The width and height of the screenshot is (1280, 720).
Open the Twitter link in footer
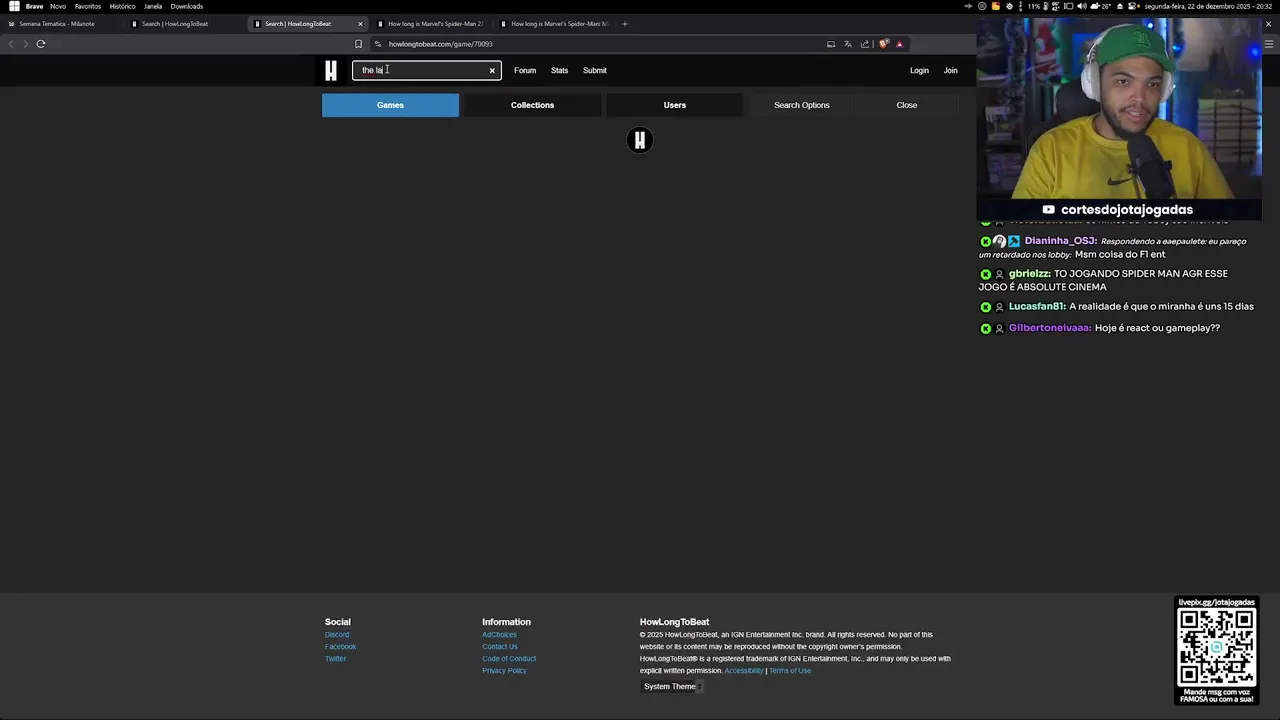coord(335,659)
